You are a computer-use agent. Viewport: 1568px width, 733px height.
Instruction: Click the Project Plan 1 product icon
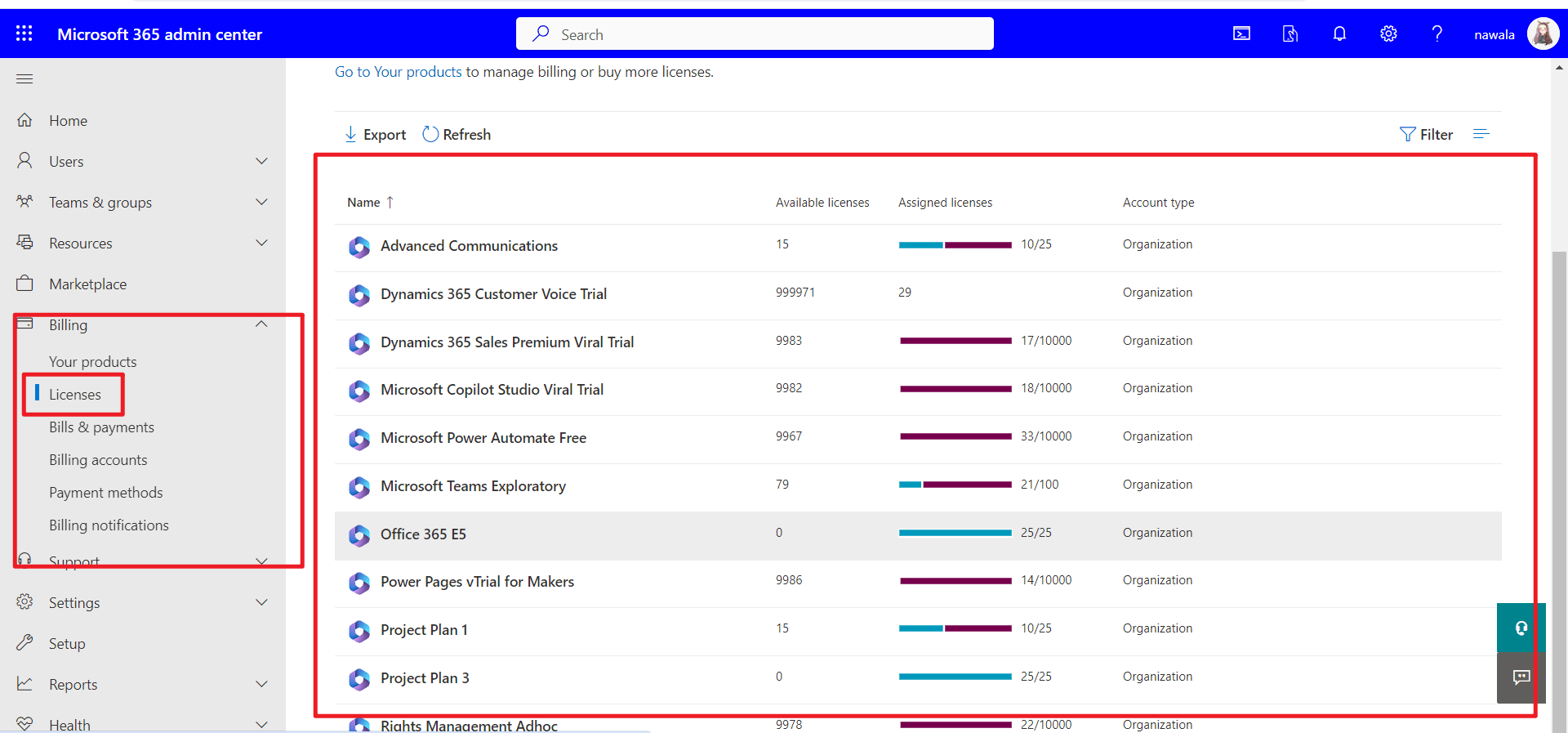click(x=359, y=631)
